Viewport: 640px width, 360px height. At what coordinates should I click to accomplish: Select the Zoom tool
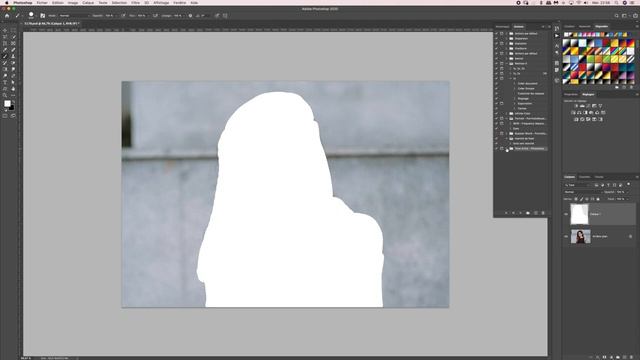pos(5,95)
